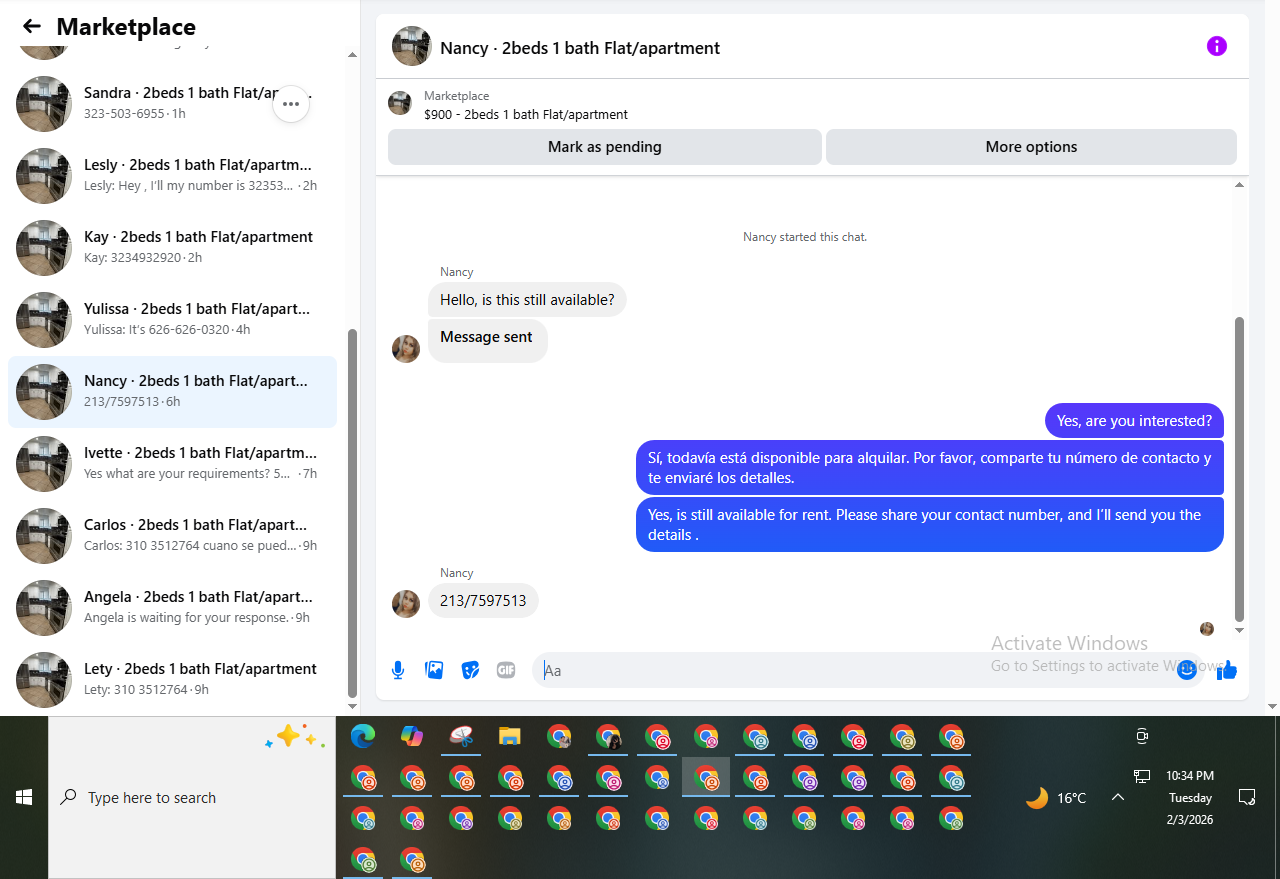
Task: Click Nancy's avatar beside the Message sent bubble
Action: (x=406, y=348)
